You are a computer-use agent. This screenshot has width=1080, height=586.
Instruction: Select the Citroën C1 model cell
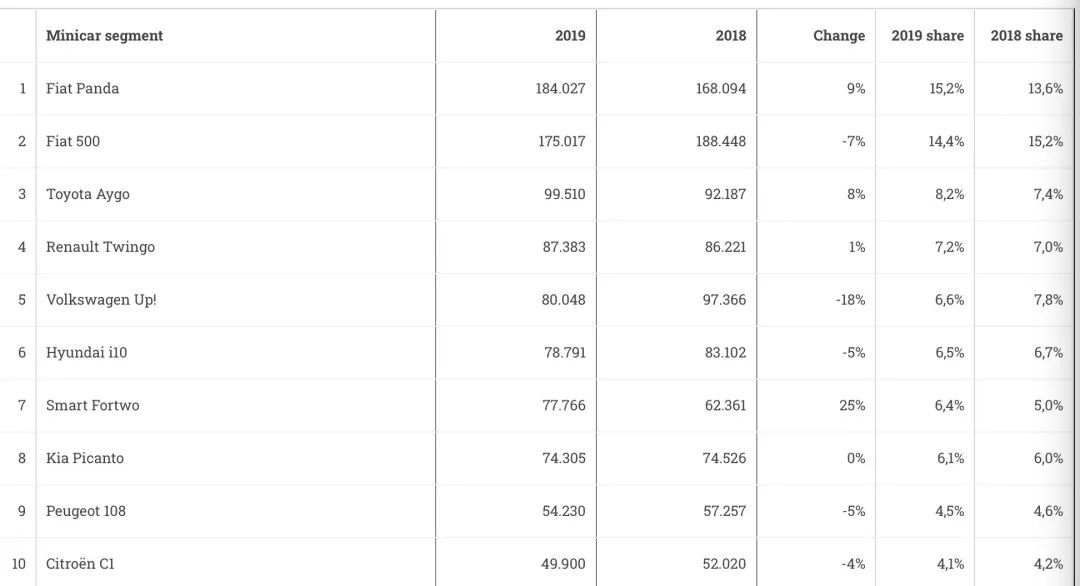click(x=80, y=564)
